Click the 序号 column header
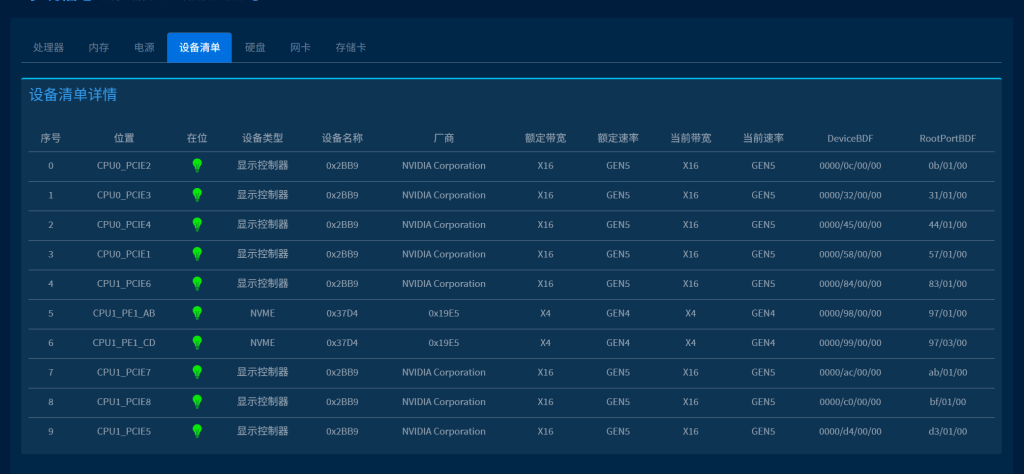1024x474 pixels. [51, 137]
